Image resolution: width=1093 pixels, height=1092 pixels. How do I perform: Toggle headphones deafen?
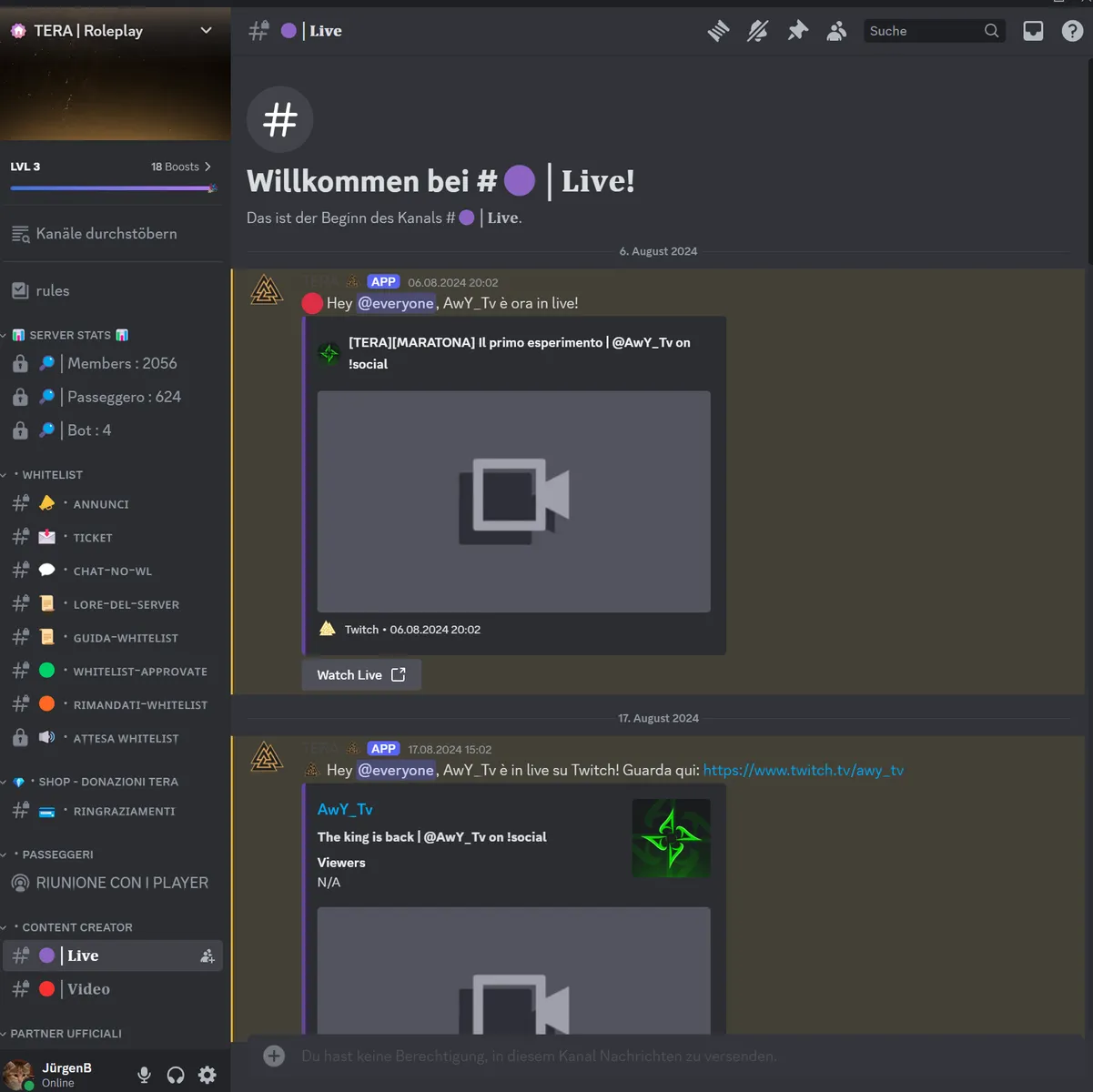click(176, 1075)
